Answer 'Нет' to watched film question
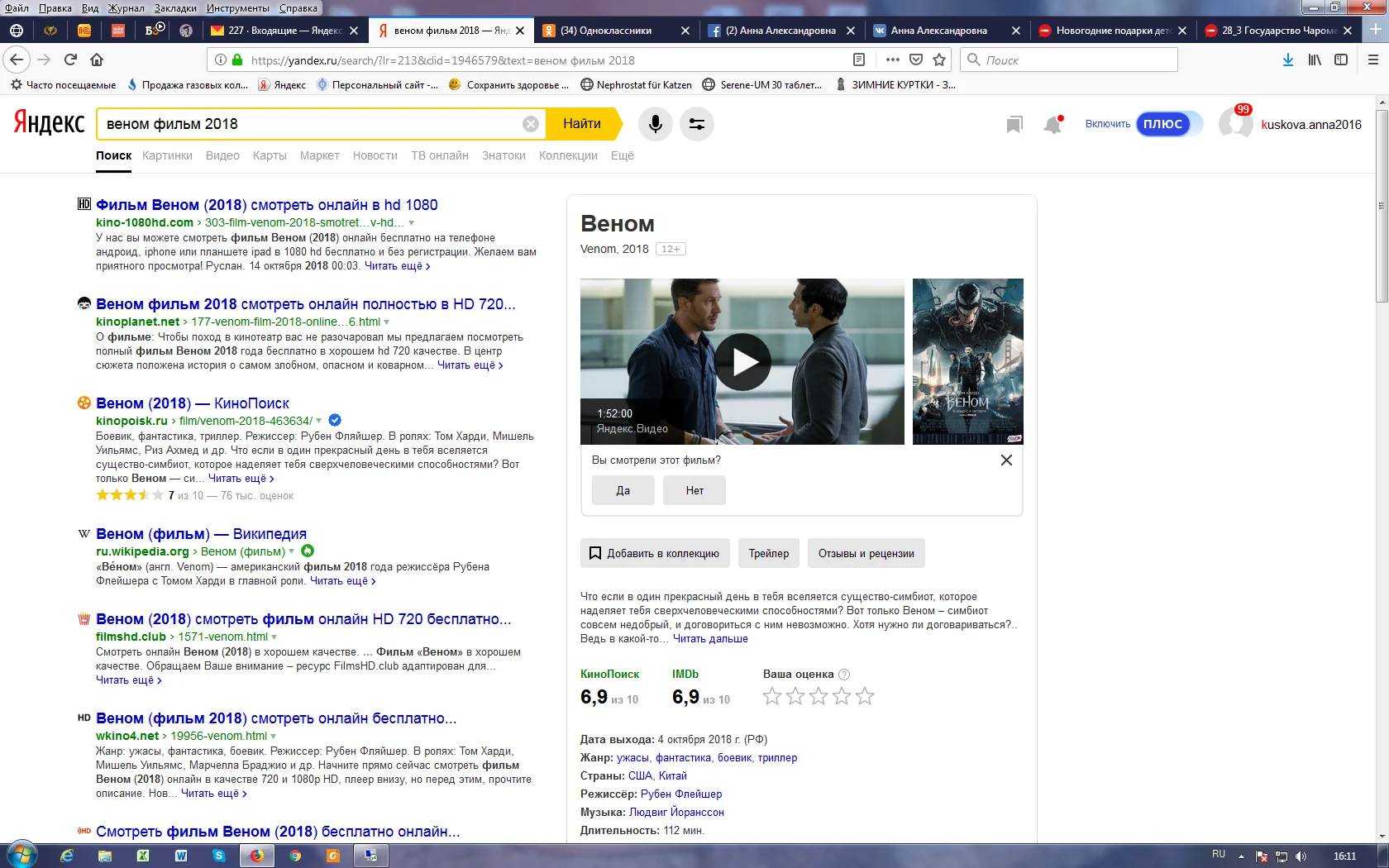This screenshot has width=1389, height=868. tap(694, 490)
